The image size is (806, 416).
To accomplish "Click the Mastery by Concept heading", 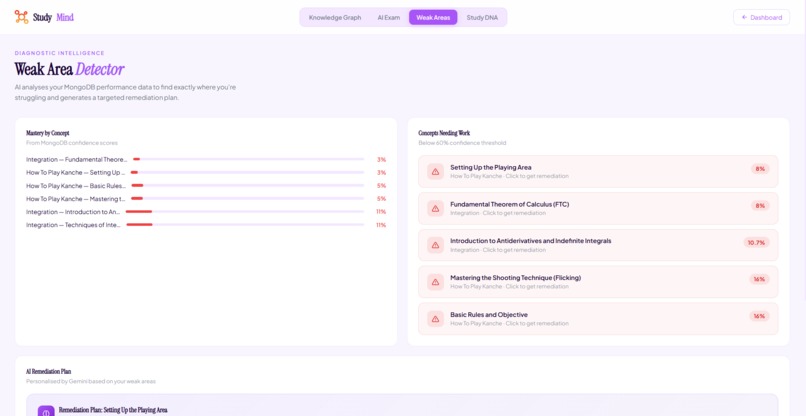I will coord(48,133).
